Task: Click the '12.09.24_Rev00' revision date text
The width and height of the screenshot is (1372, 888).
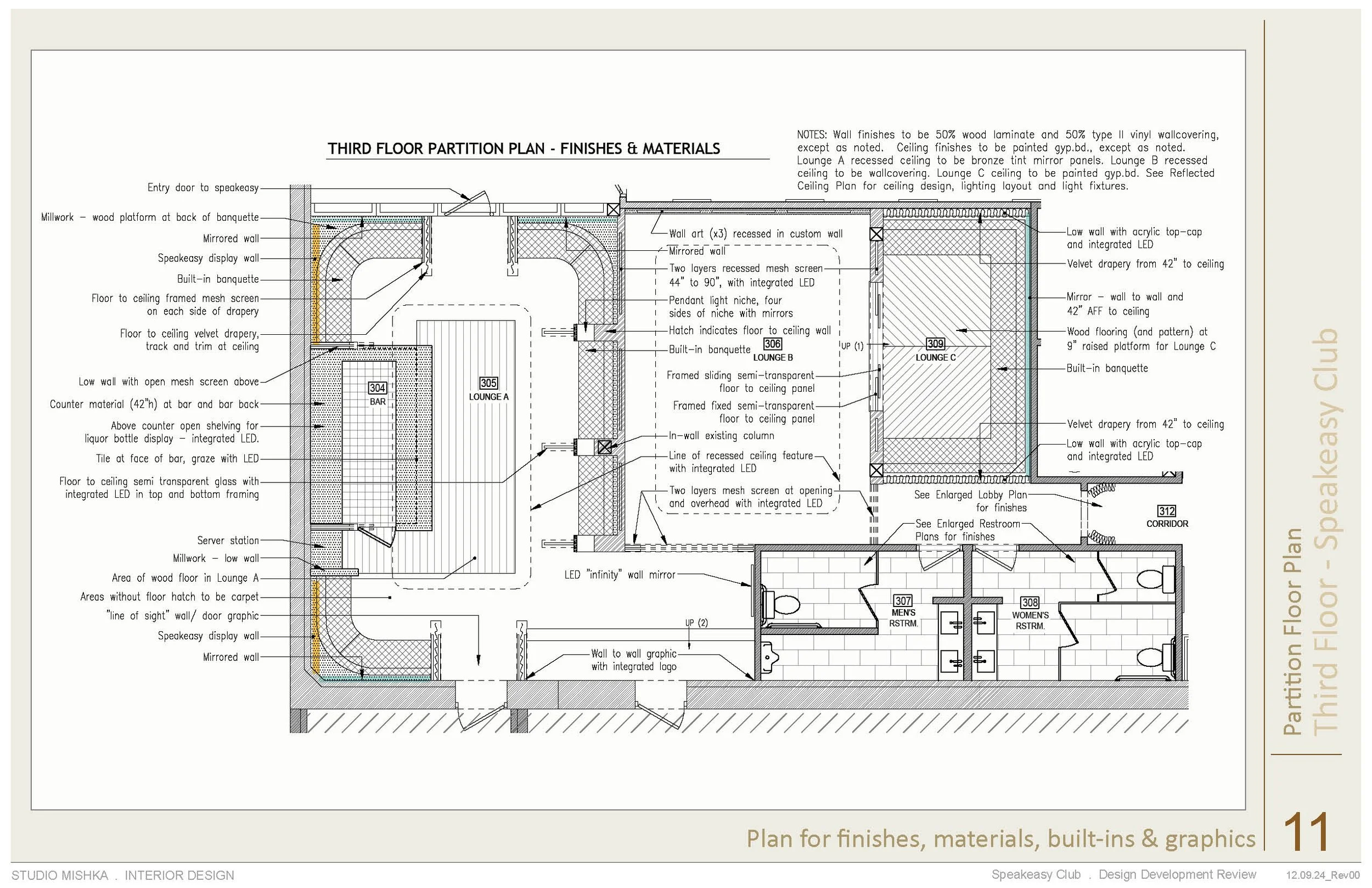Action: [x=1323, y=875]
